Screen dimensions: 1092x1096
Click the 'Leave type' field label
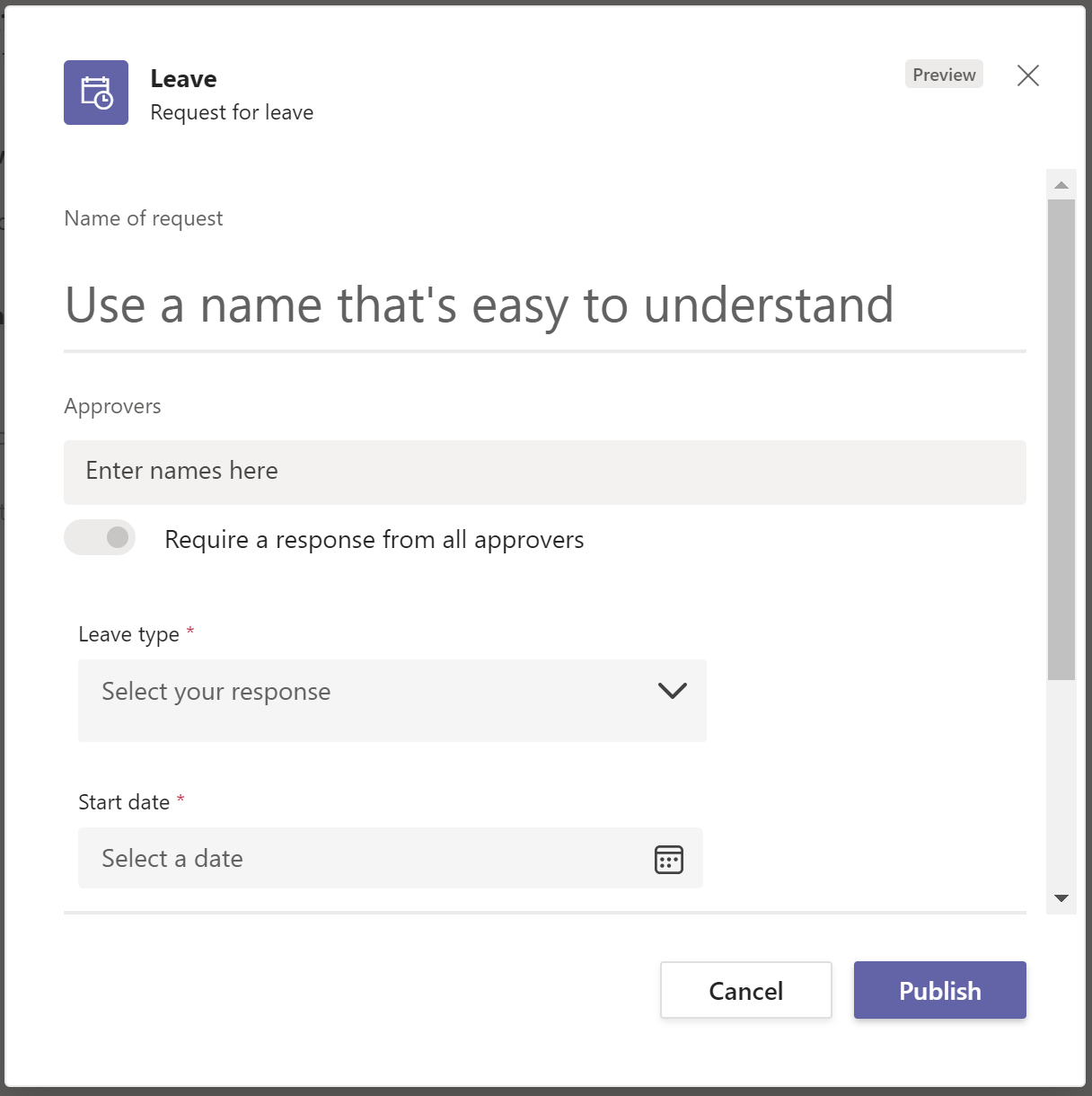coord(128,634)
